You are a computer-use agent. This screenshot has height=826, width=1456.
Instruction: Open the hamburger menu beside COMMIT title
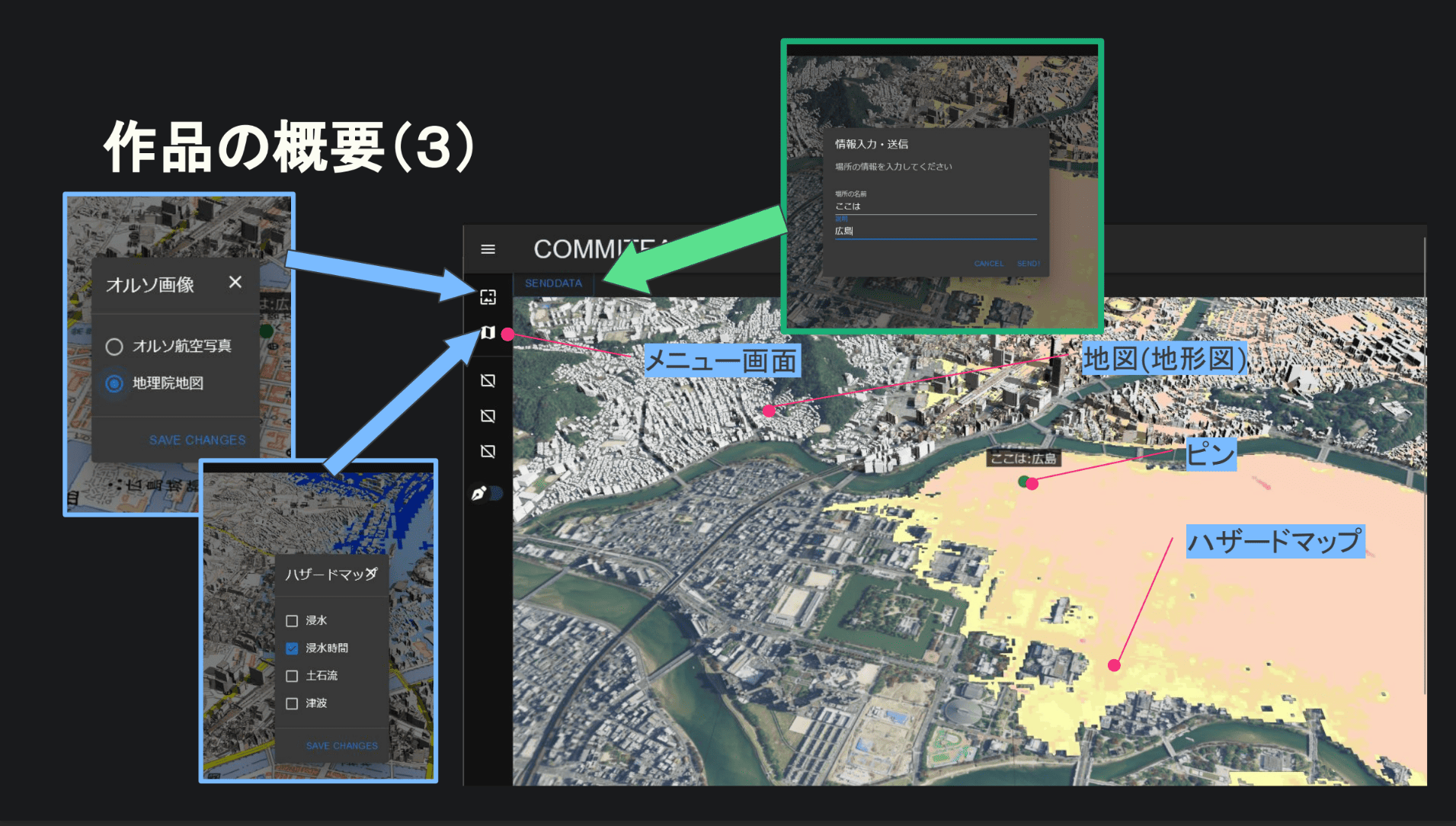point(488,249)
